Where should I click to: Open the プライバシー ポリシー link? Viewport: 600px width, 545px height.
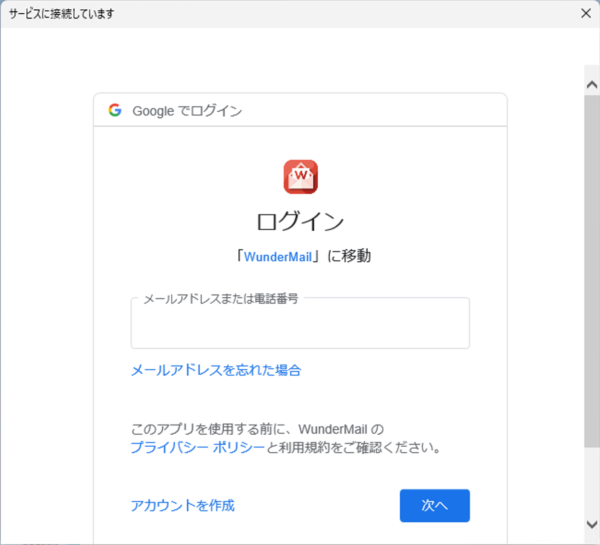point(197,447)
